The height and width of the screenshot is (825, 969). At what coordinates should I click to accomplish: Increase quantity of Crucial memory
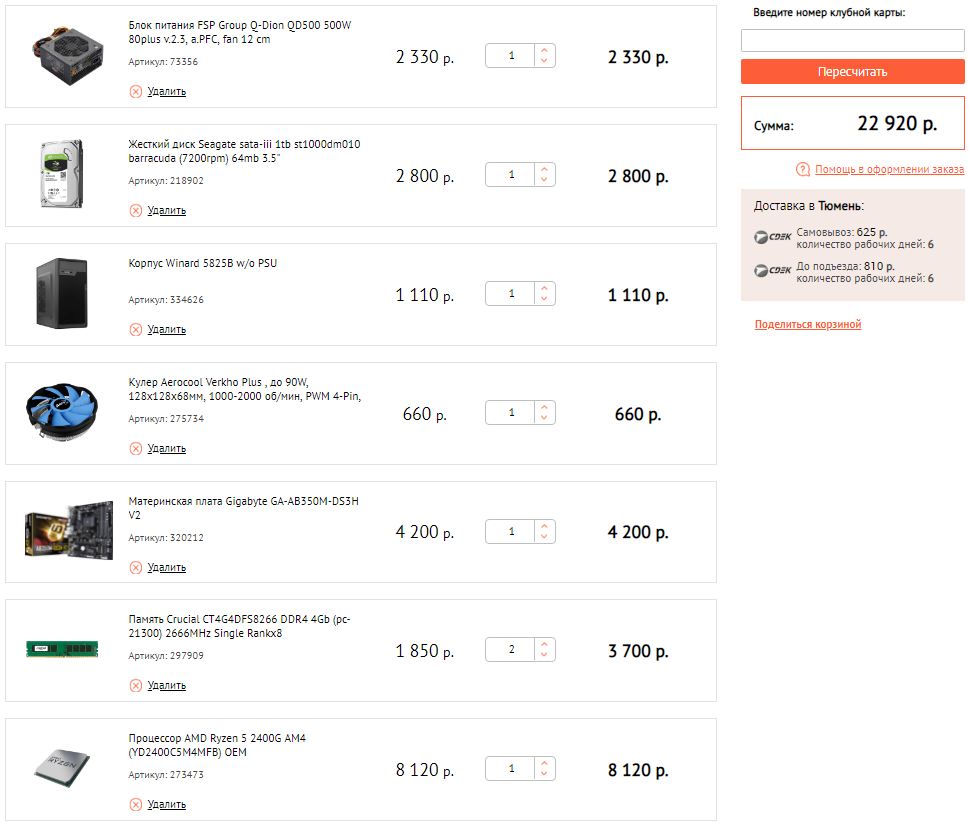pyautogui.click(x=544, y=644)
